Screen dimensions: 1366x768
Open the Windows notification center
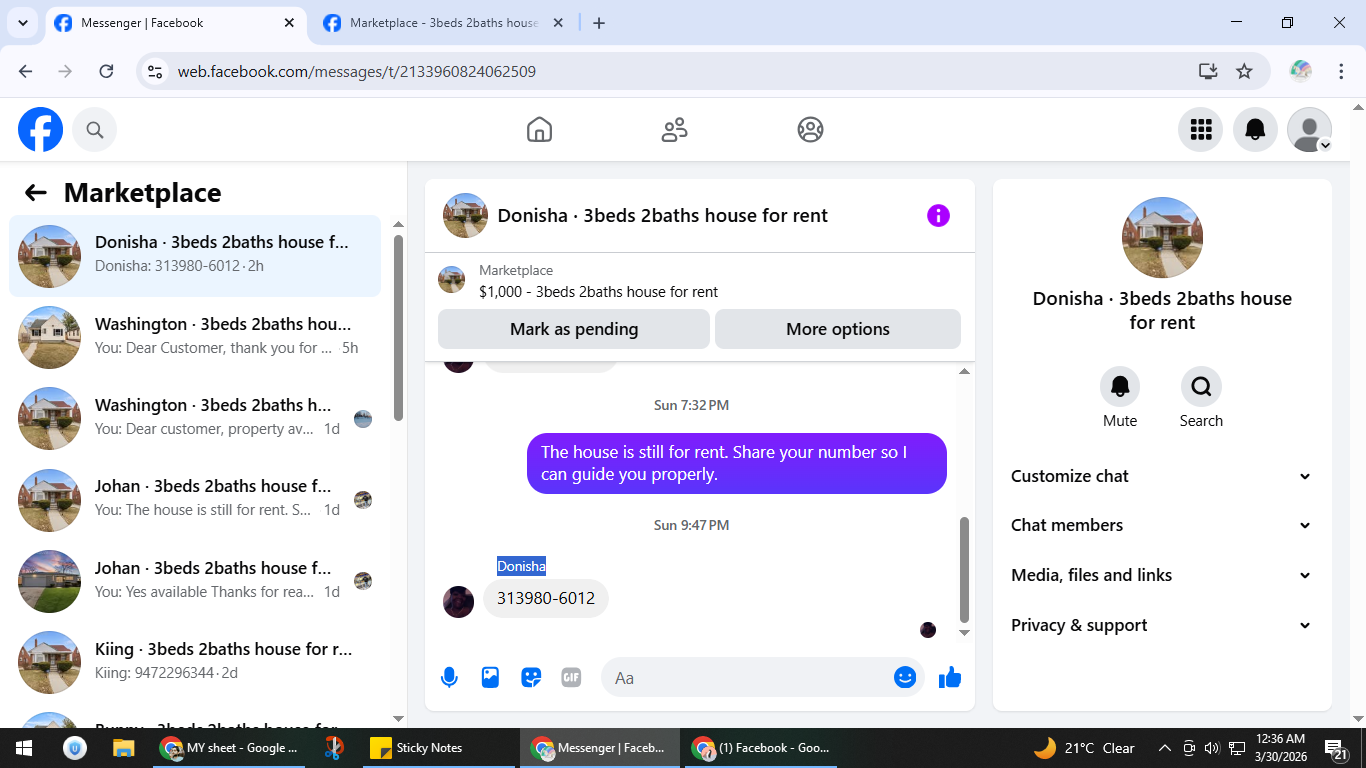[1336, 749]
